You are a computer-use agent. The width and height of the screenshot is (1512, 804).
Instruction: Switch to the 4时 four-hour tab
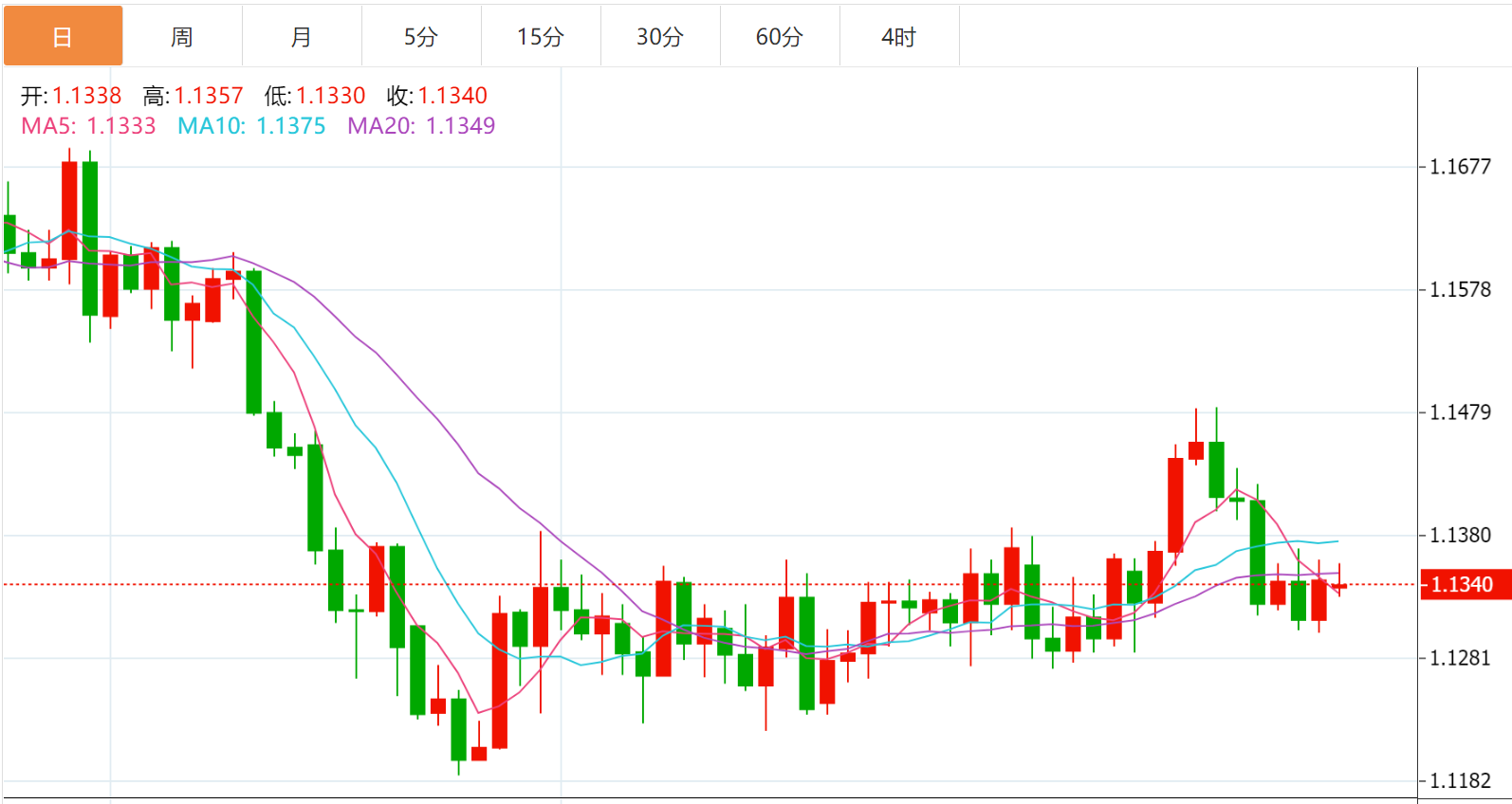click(899, 37)
